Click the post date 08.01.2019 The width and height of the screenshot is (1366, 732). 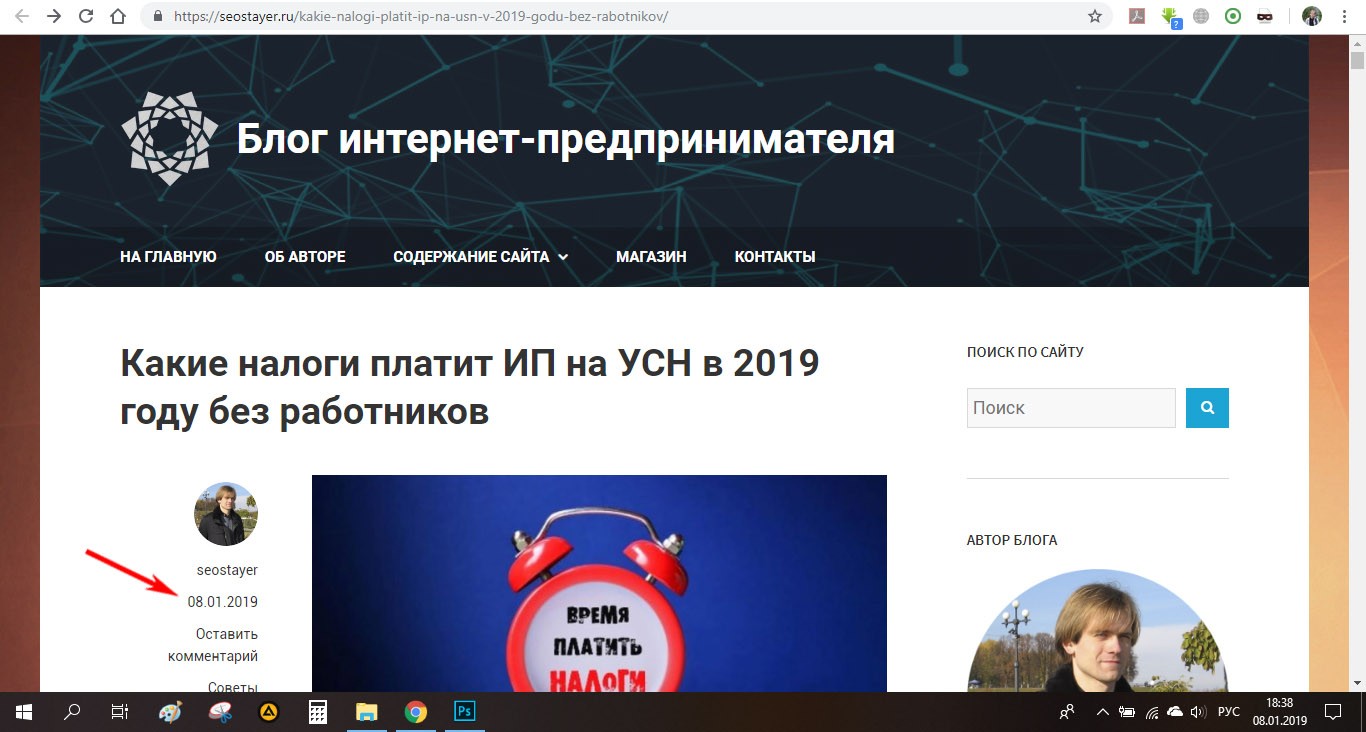(223, 602)
